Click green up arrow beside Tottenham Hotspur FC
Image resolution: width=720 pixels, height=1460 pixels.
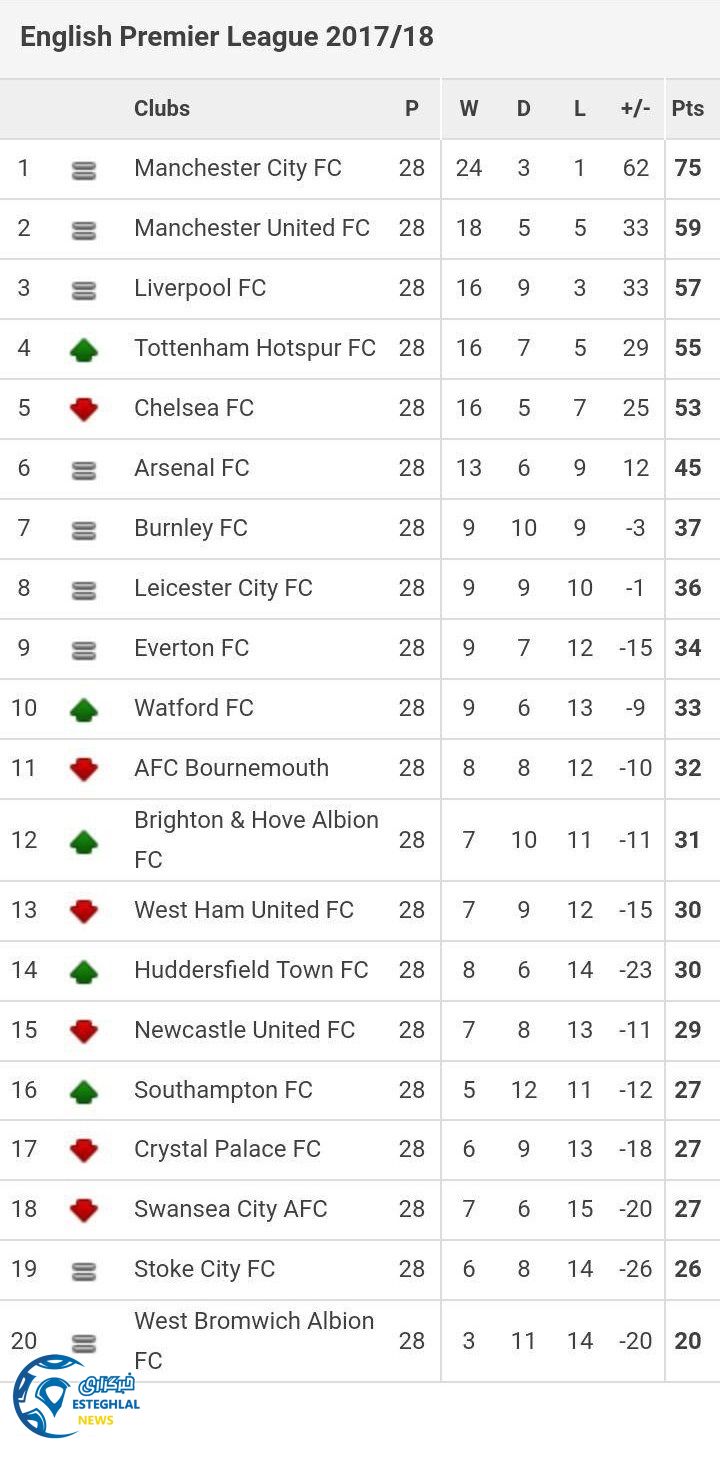[84, 349]
